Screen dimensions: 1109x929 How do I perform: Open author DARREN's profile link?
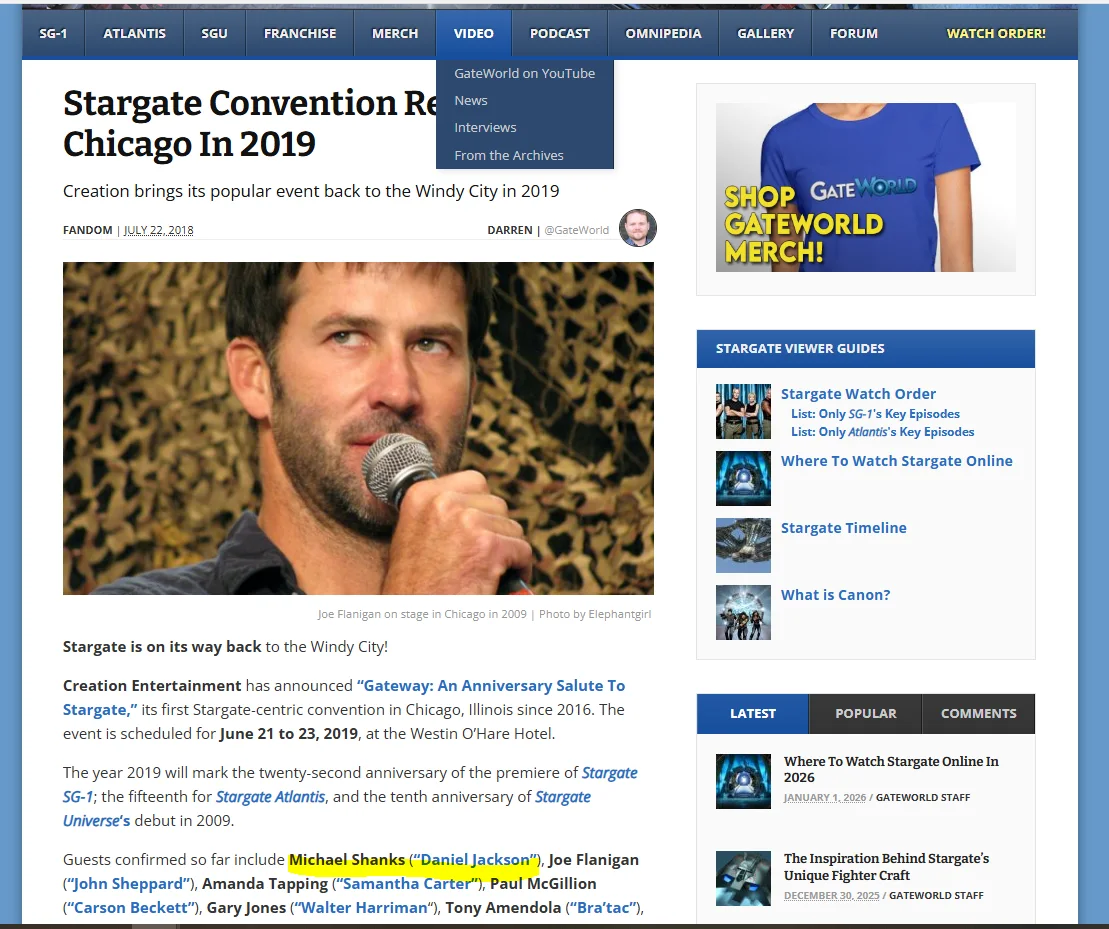pyautogui.click(x=509, y=230)
